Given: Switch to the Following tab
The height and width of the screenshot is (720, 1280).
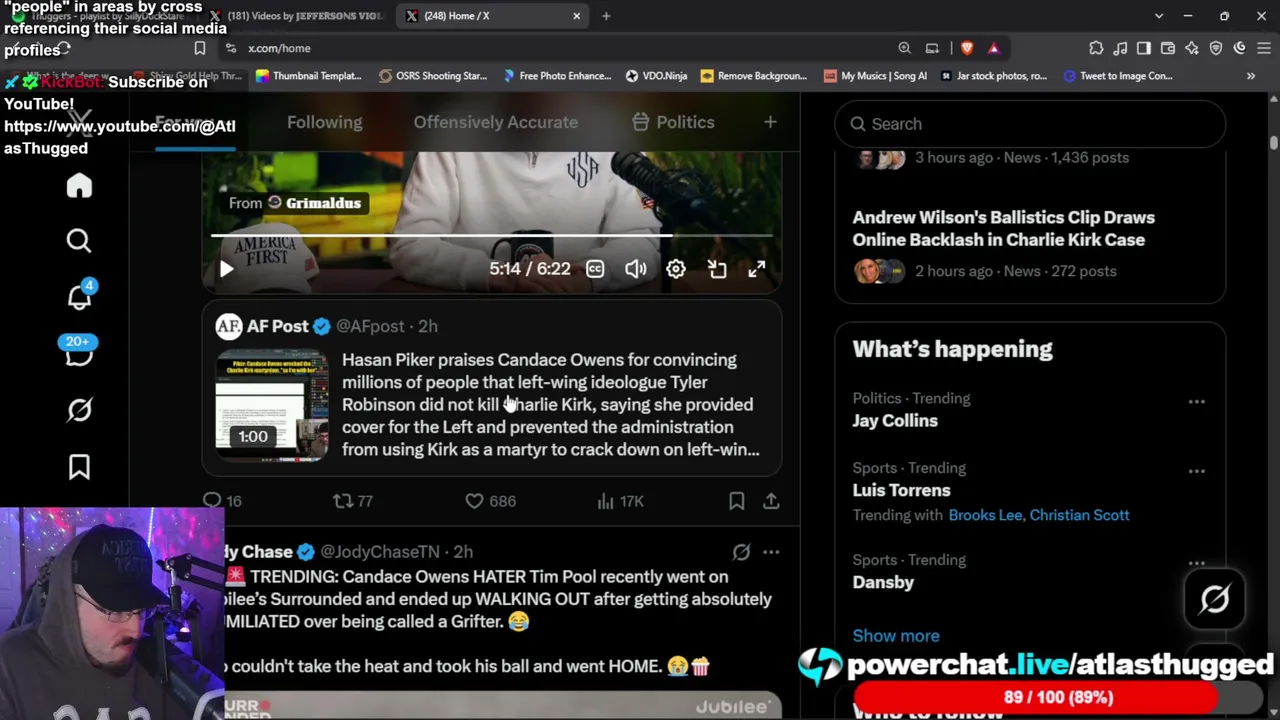Looking at the screenshot, I should 325,122.
